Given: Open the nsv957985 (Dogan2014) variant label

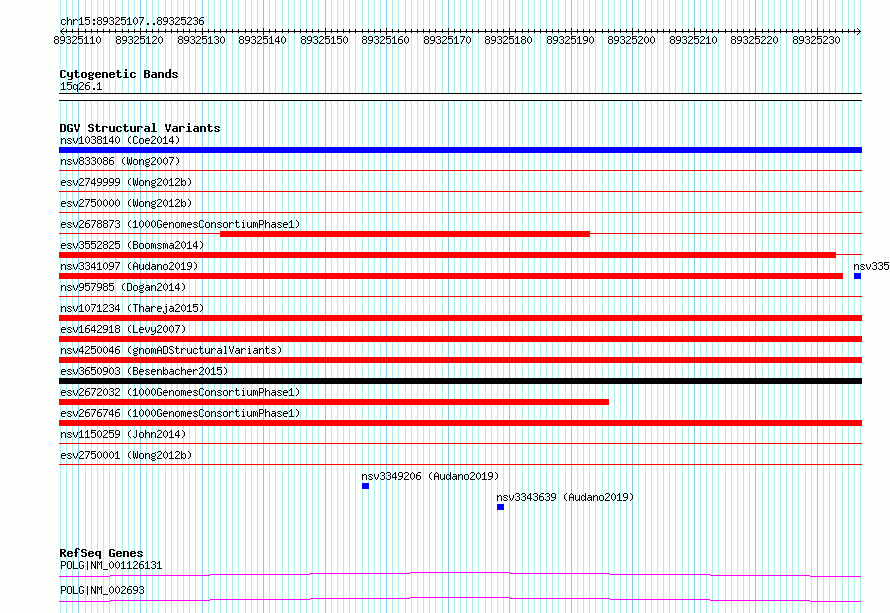Looking at the screenshot, I should coord(123,287).
